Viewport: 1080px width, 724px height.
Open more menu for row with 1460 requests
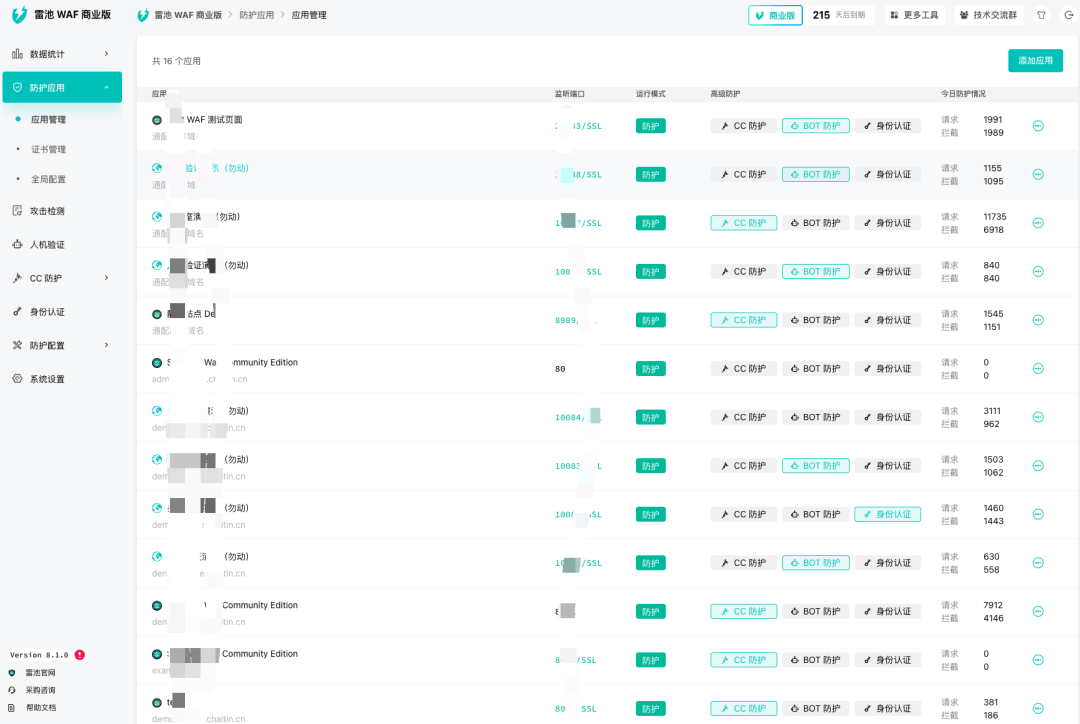coord(1038,515)
